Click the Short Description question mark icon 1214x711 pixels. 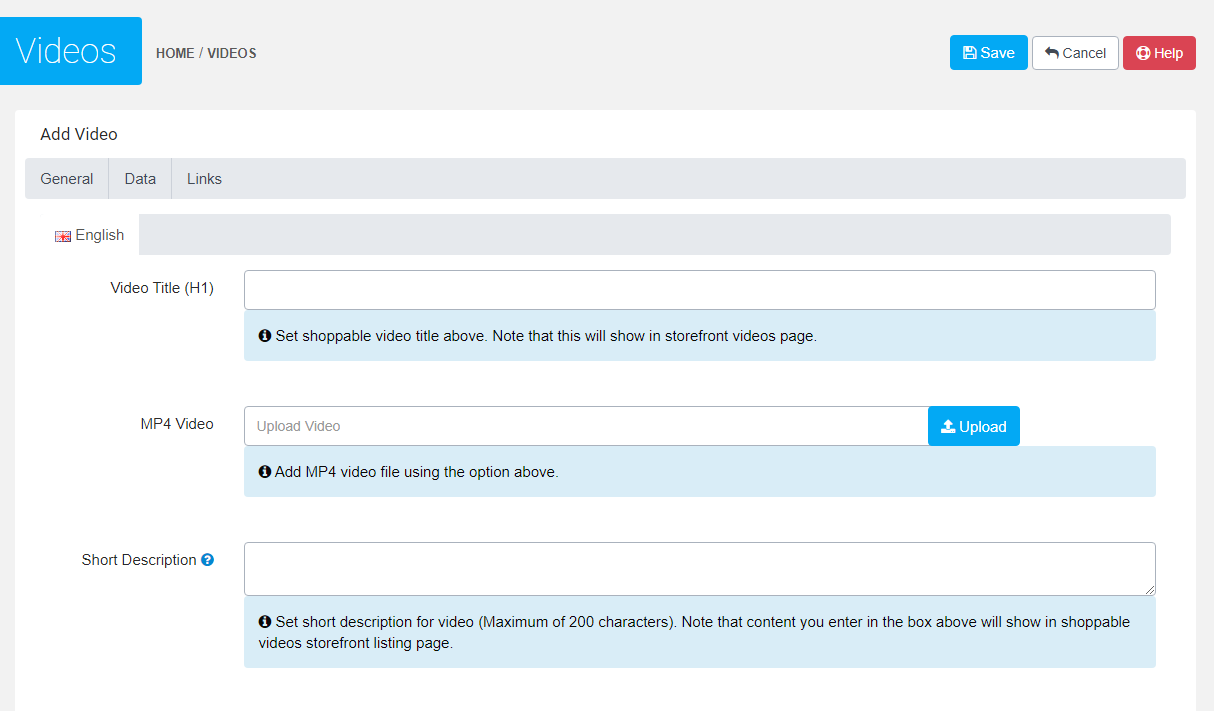(207, 560)
